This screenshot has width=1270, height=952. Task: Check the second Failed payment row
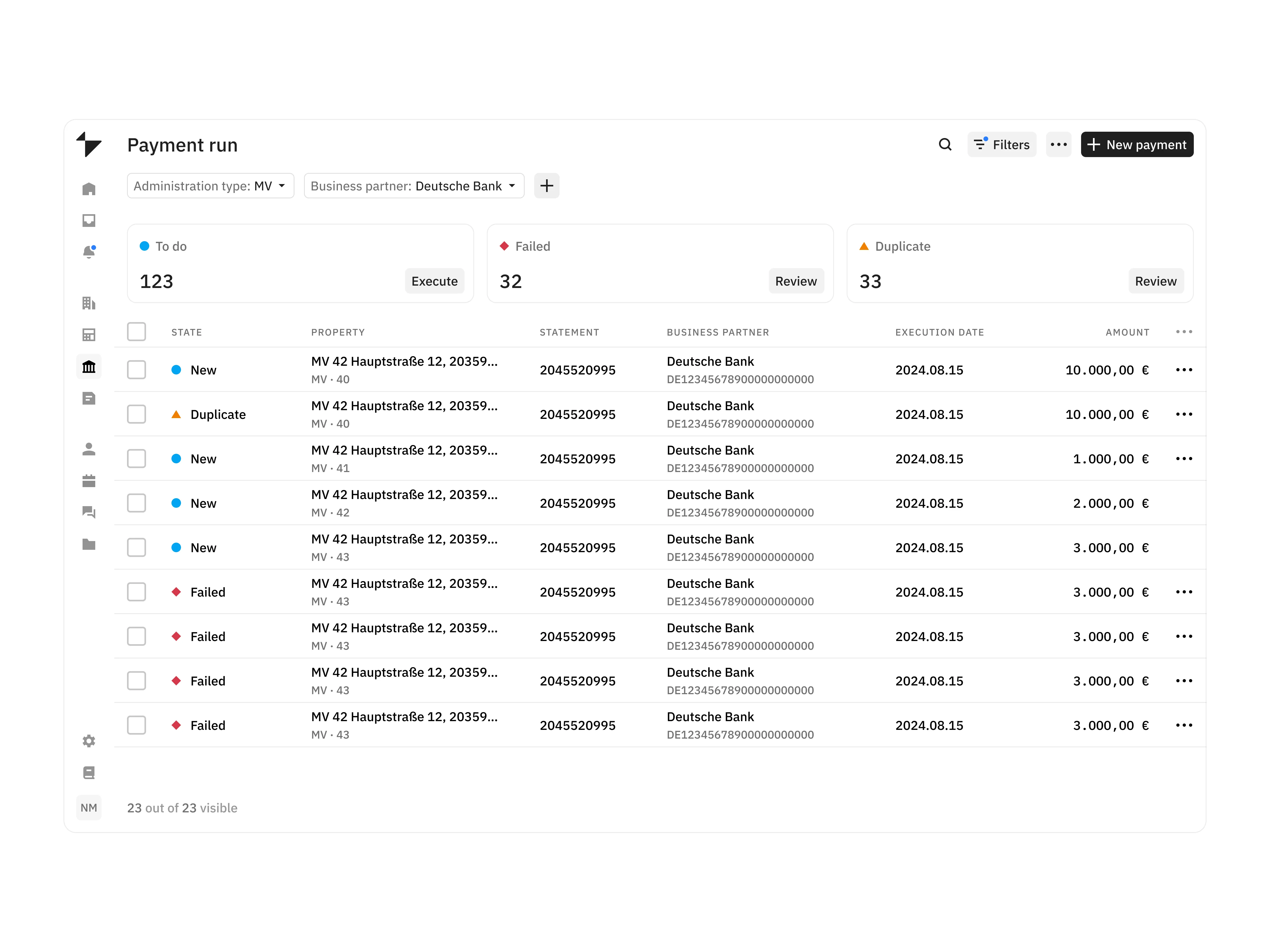click(x=137, y=637)
